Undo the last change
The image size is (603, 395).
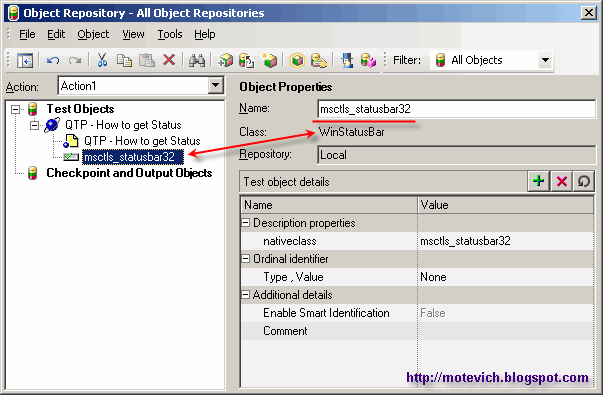point(53,60)
